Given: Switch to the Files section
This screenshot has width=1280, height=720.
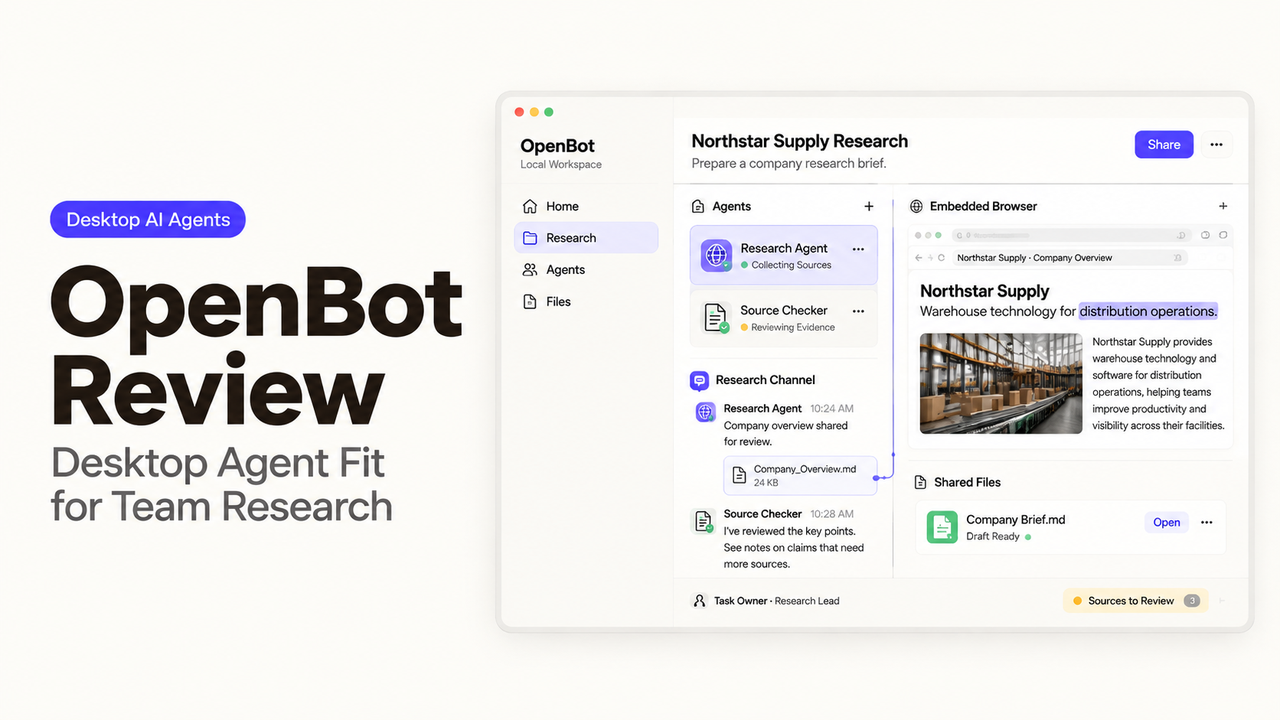Looking at the screenshot, I should point(586,301).
